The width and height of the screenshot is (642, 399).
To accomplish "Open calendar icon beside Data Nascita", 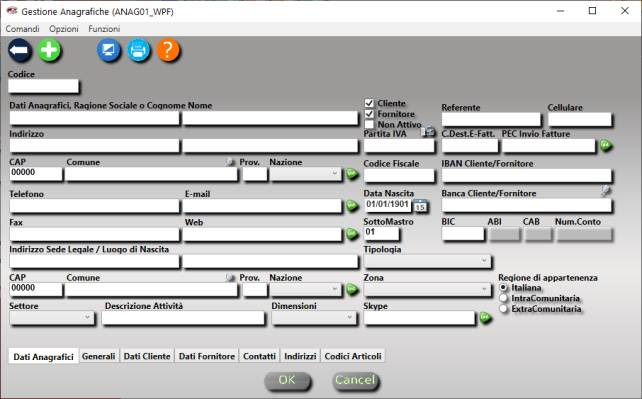I will [x=420, y=205].
